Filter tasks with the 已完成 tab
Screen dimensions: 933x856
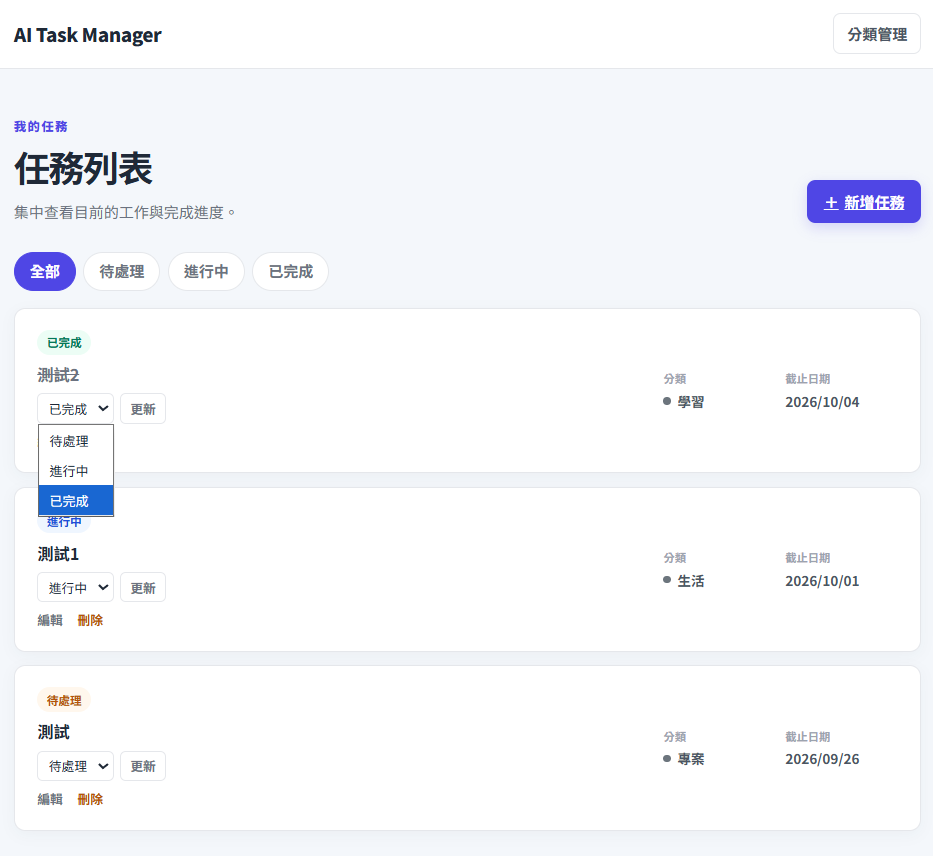pyautogui.click(x=290, y=272)
